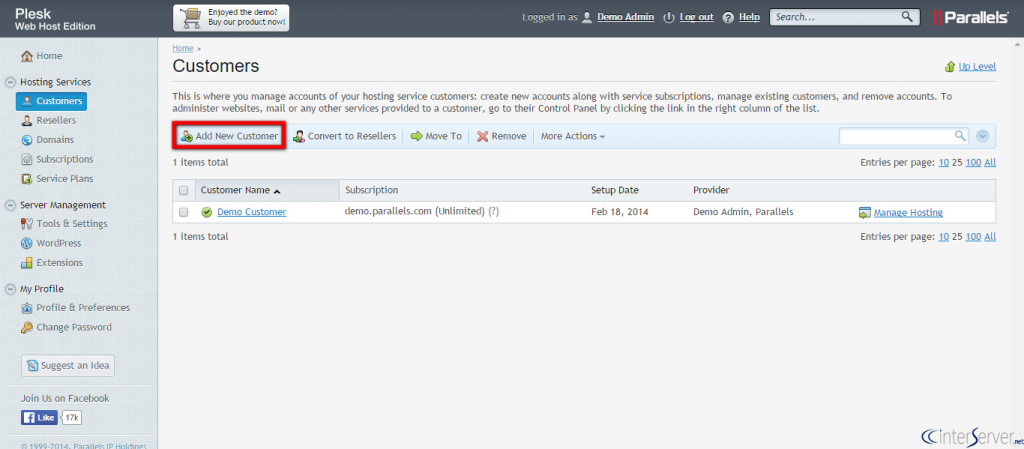This screenshot has width=1024, height=449.
Task: Click the Buy our product now banner
Action: click(x=231, y=18)
